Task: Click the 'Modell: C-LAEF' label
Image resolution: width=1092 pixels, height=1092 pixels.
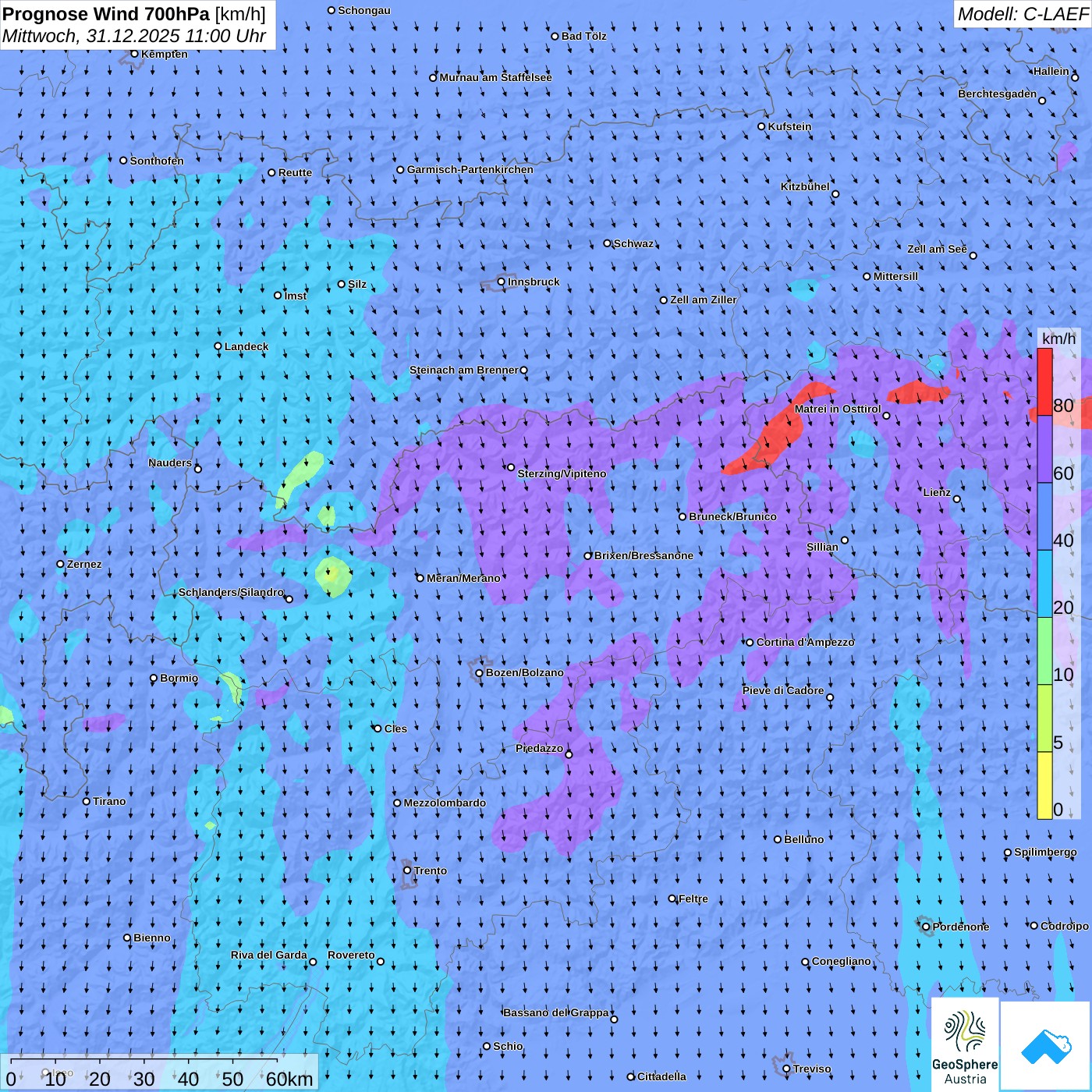Action: [1022, 14]
